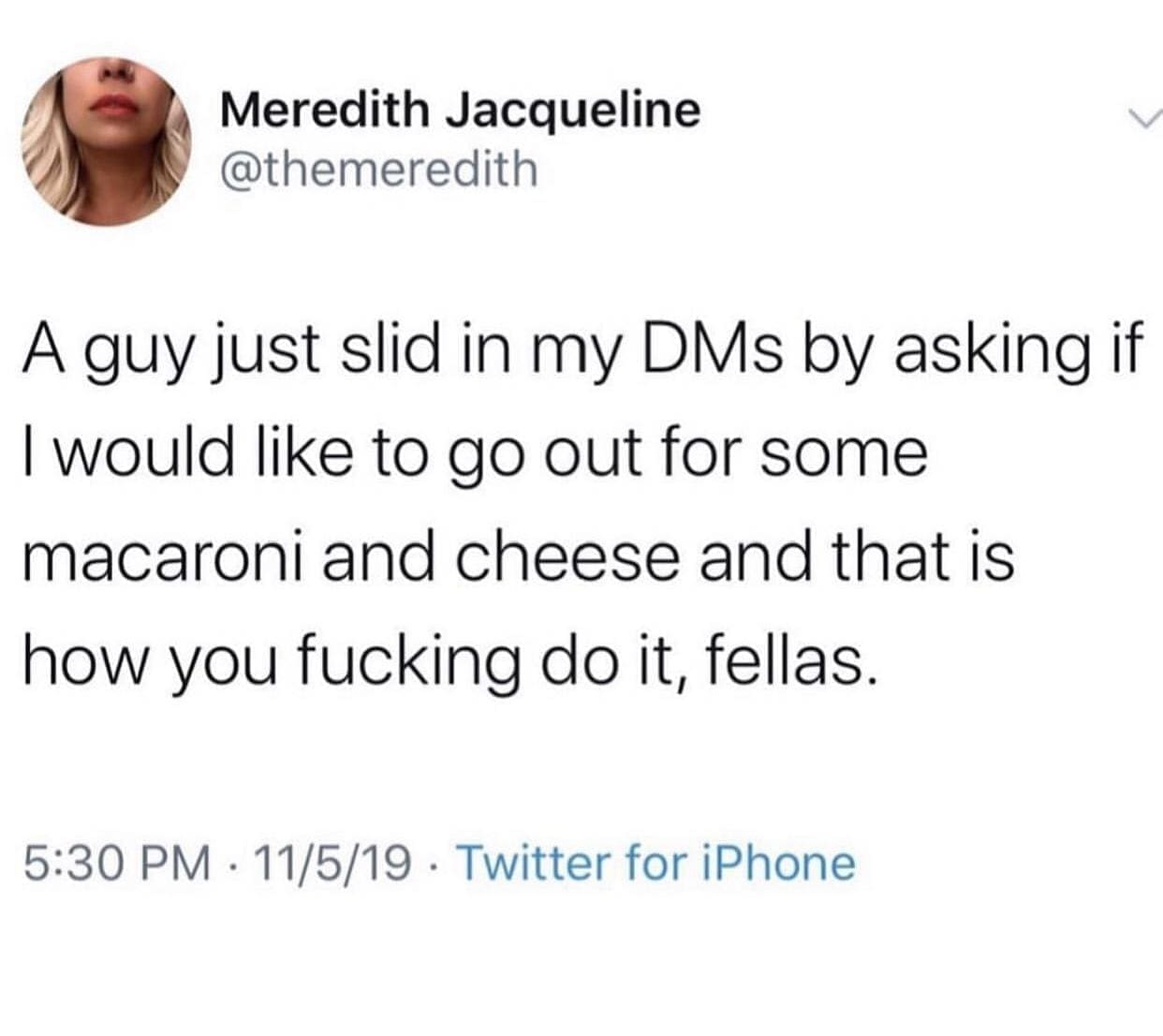1163x1036 pixels.
Task: Click the @themeredith handle
Action: pos(378,170)
